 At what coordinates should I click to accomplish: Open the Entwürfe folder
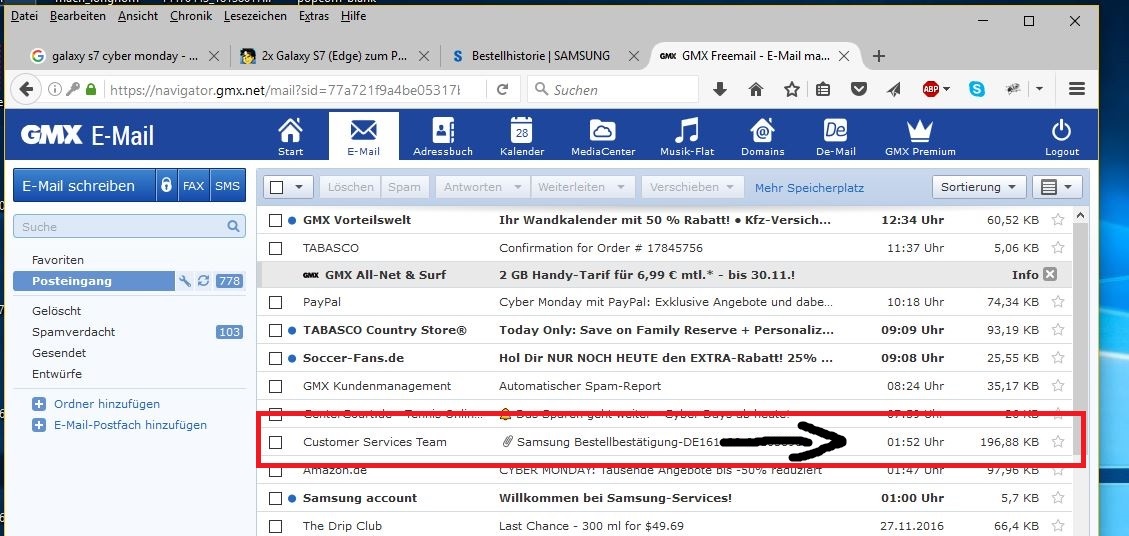57,374
